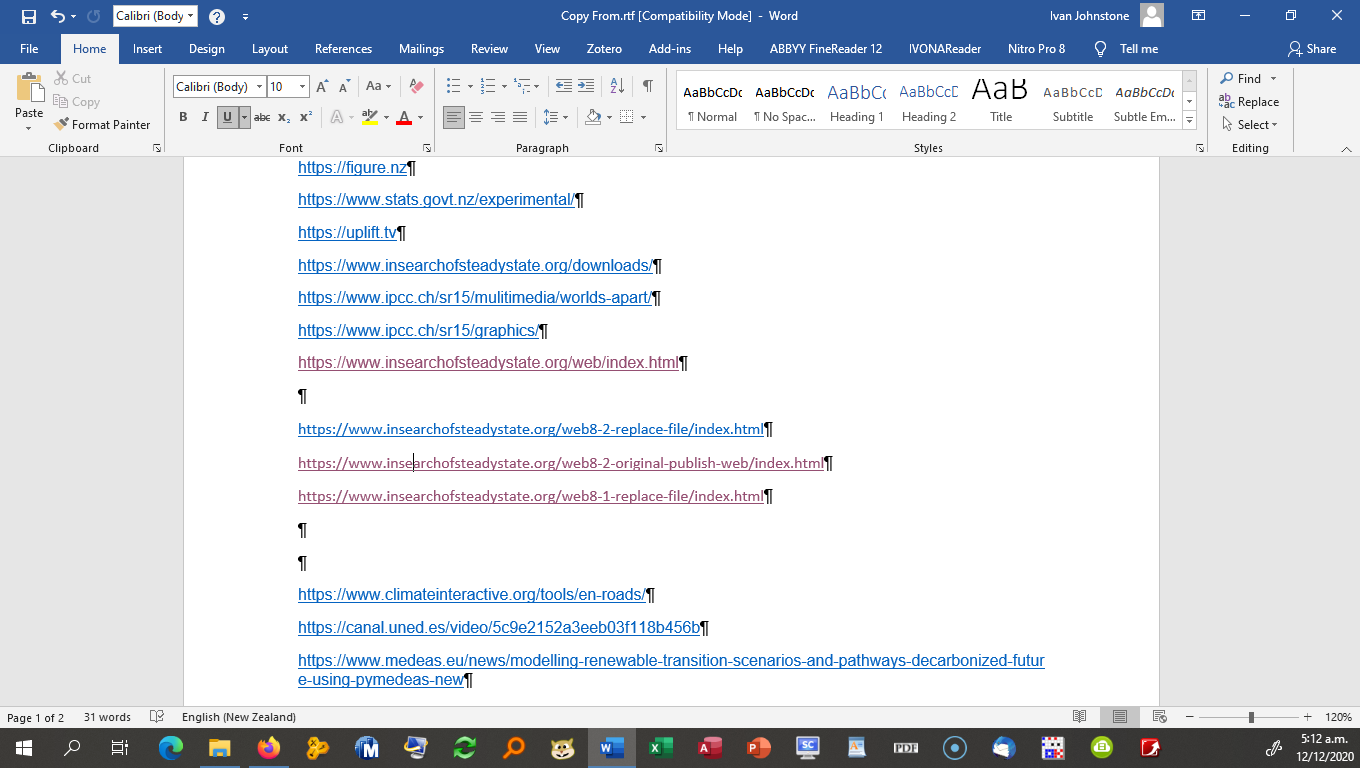This screenshot has height=768, width=1360.
Task: Click the Paste clipboard icon
Action: (x=29, y=88)
